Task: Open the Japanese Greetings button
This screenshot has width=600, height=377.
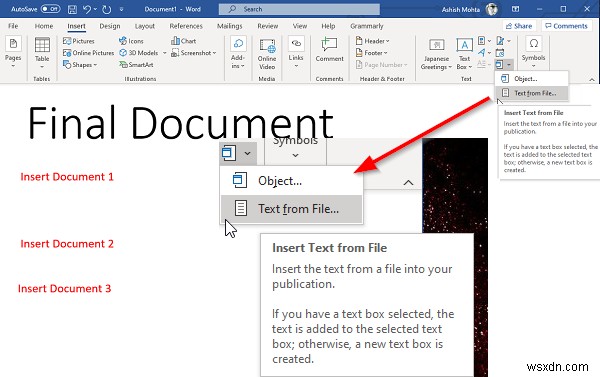Action: click(x=436, y=54)
